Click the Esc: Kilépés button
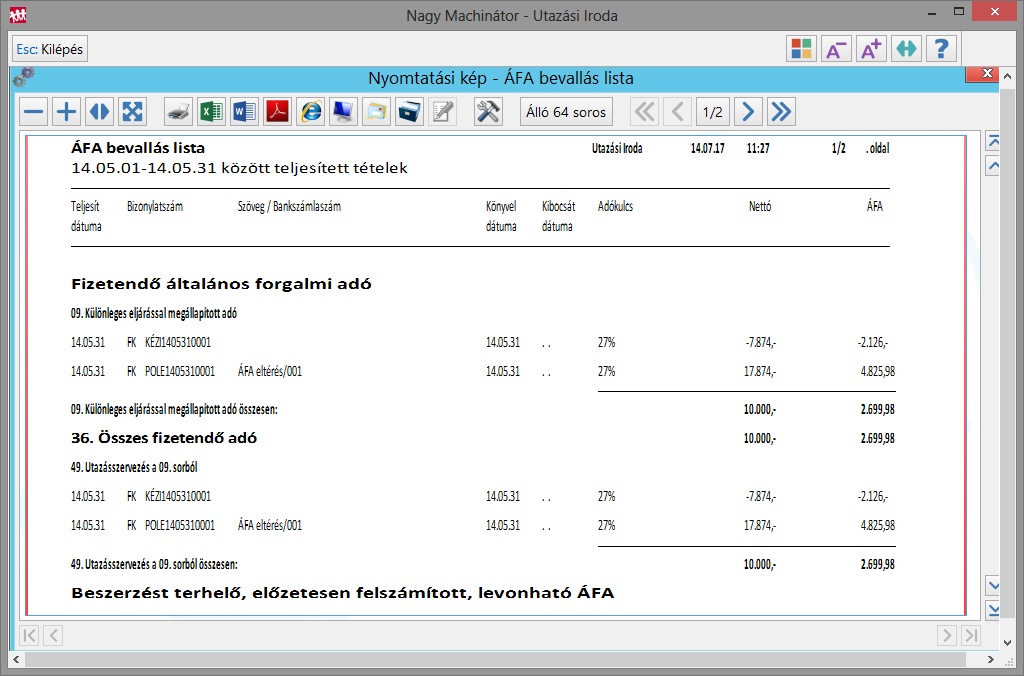The width and height of the screenshot is (1024, 676). pos(50,49)
